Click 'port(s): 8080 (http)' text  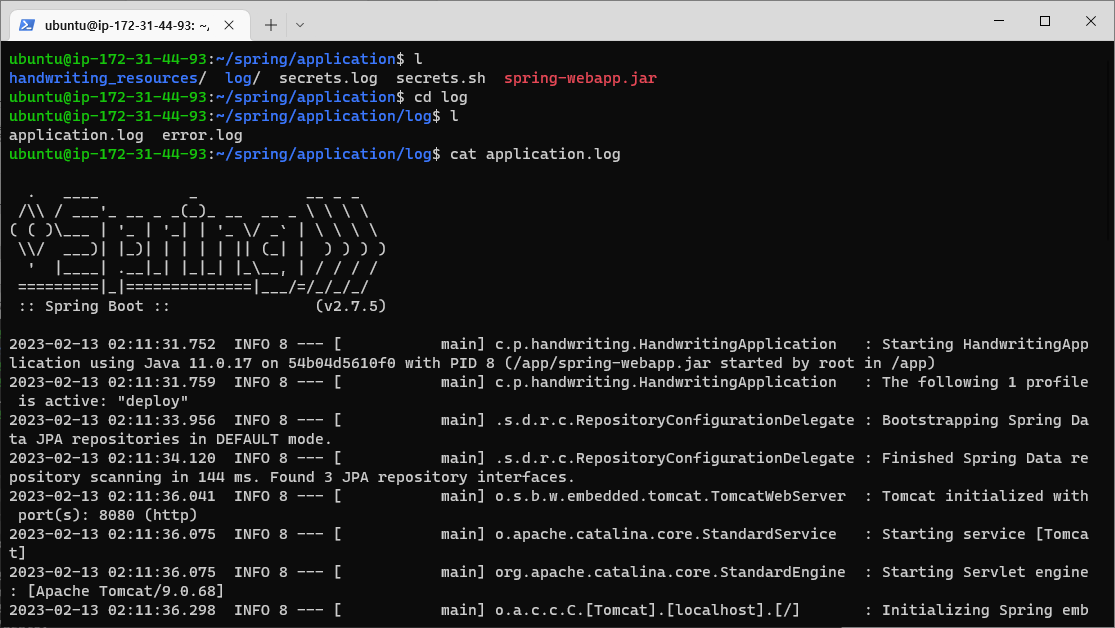[107, 515]
